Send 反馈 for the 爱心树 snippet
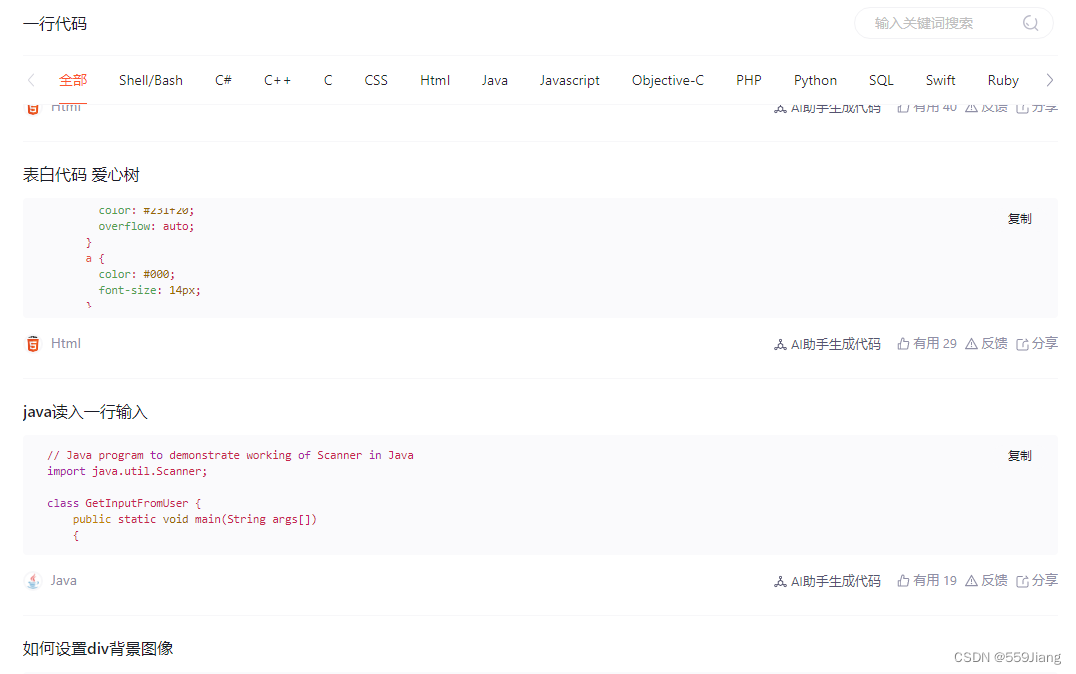1076x674 pixels. pyautogui.click(x=986, y=344)
